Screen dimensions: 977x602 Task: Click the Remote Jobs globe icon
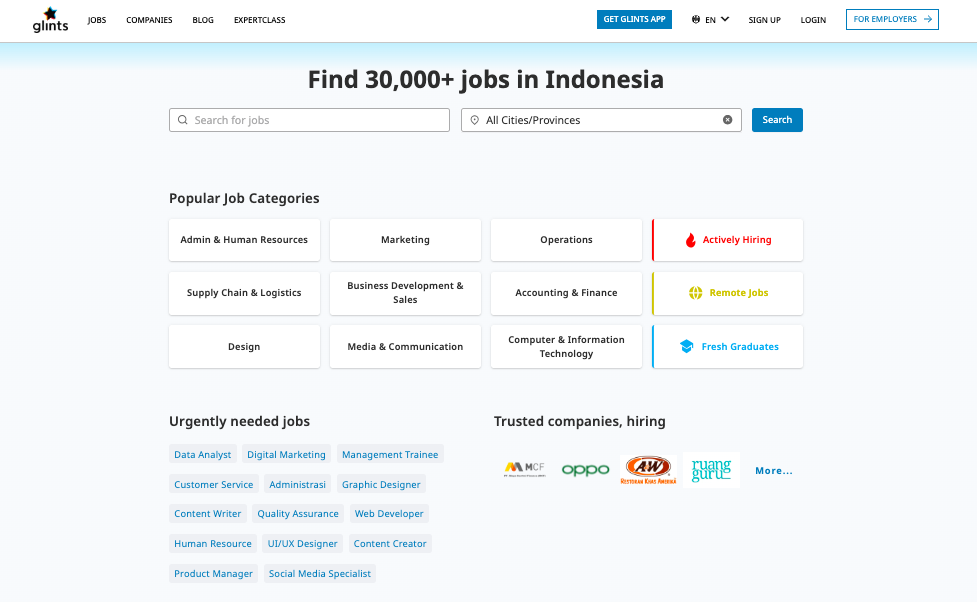[696, 293]
